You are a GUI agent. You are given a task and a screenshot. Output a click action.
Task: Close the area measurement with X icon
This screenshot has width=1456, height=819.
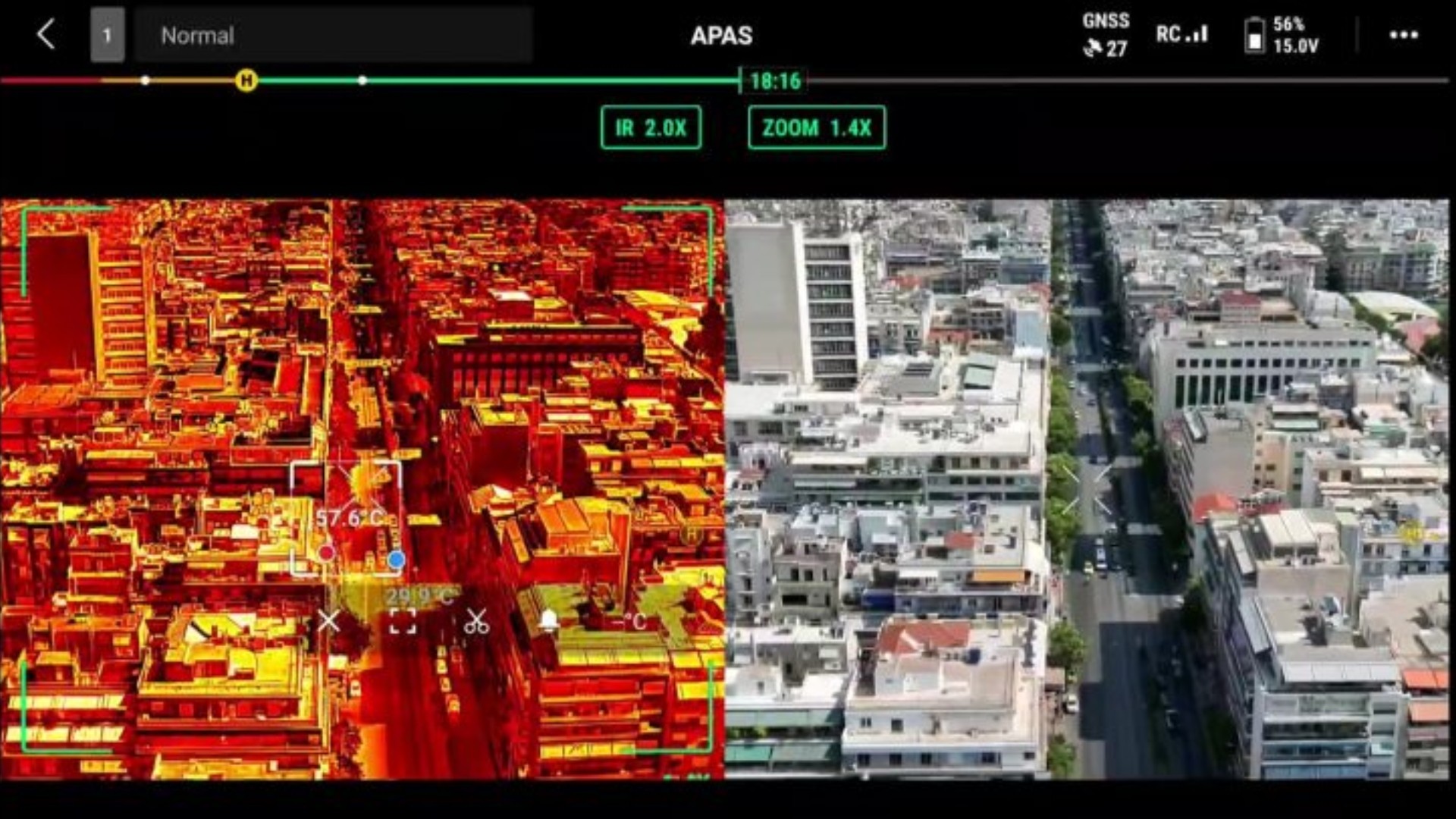tap(328, 621)
